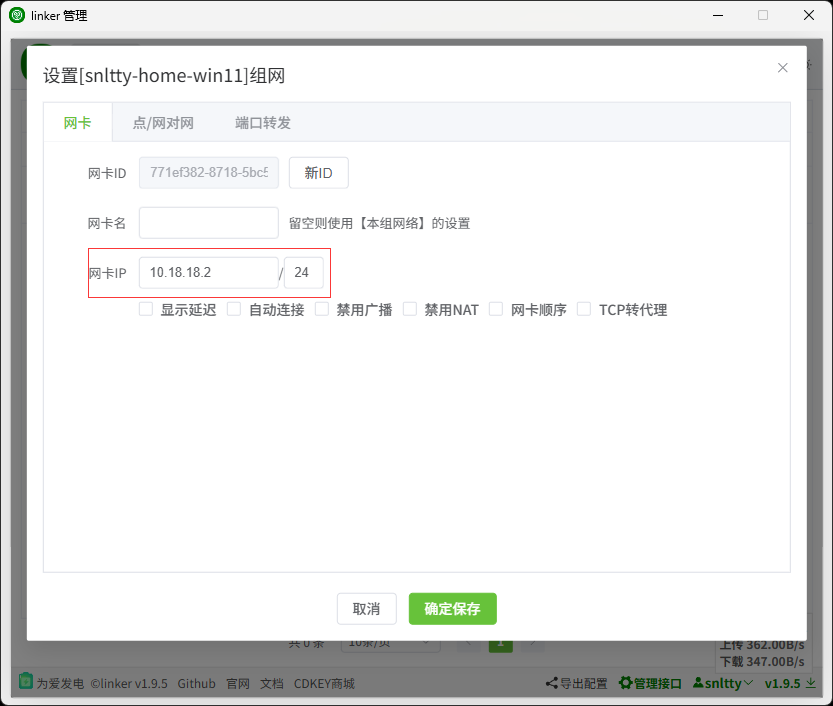Click the 取消 button
Screen dimensions: 833x706
point(367,608)
